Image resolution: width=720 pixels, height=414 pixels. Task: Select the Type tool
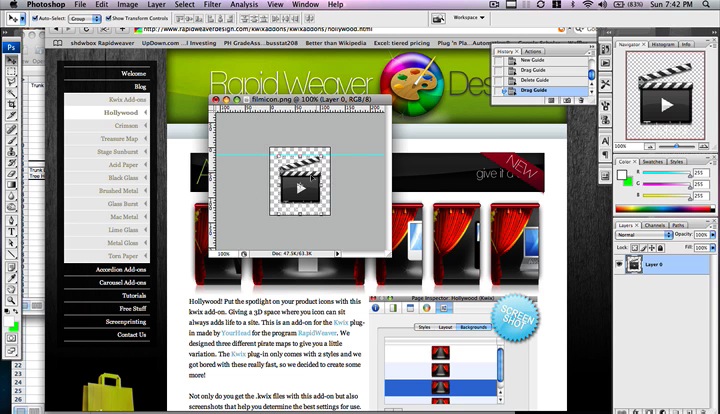point(11,232)
